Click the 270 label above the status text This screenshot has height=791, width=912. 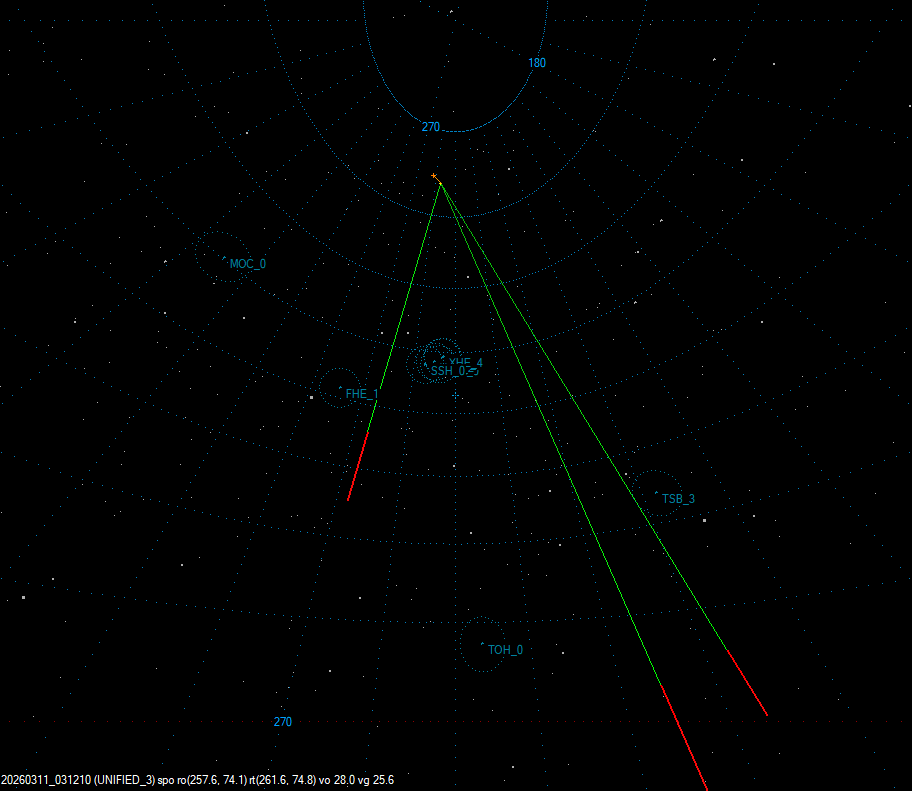[283, 722]
